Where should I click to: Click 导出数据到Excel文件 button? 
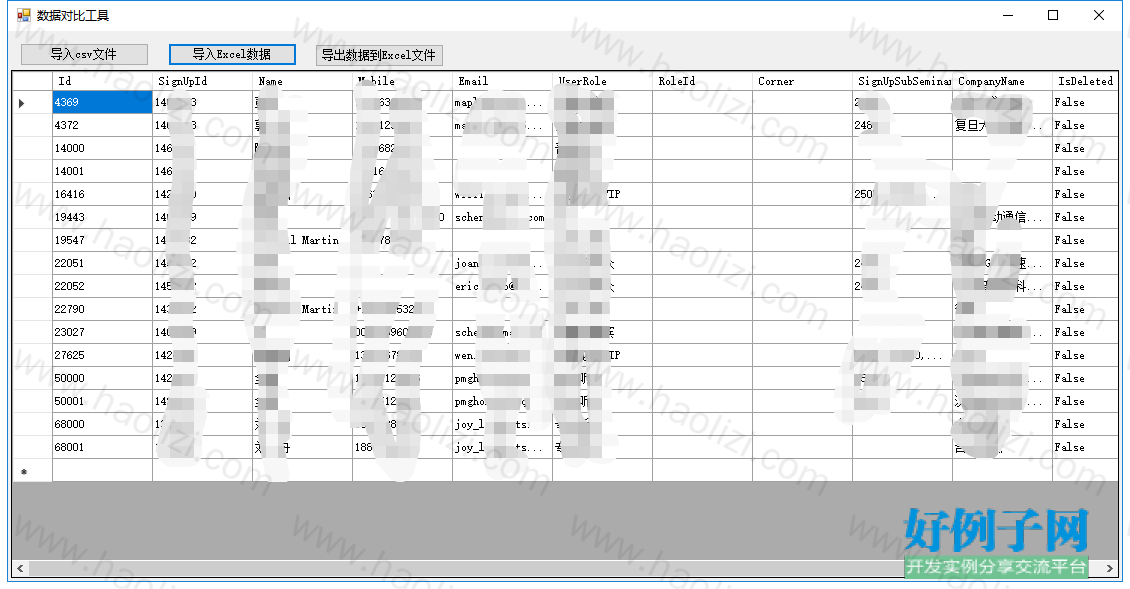[x=379, y=56]
